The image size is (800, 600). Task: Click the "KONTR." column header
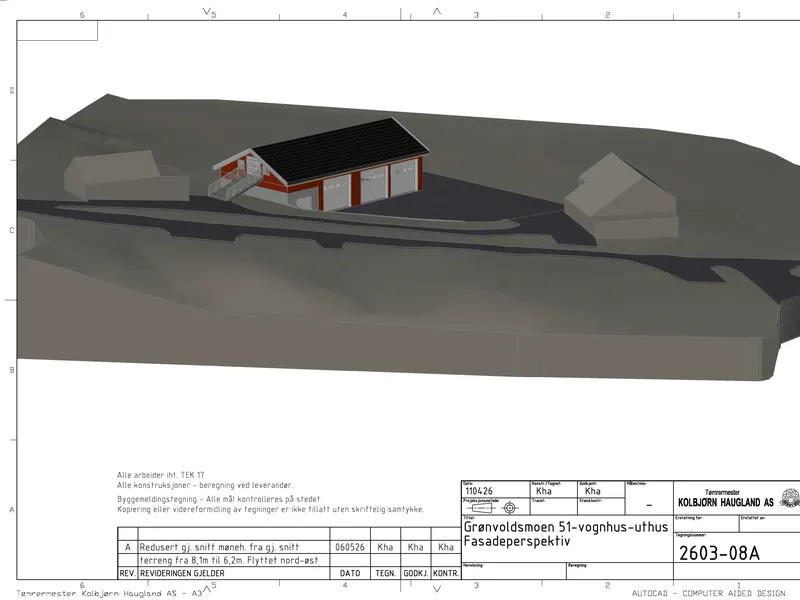tap(446, 573)
